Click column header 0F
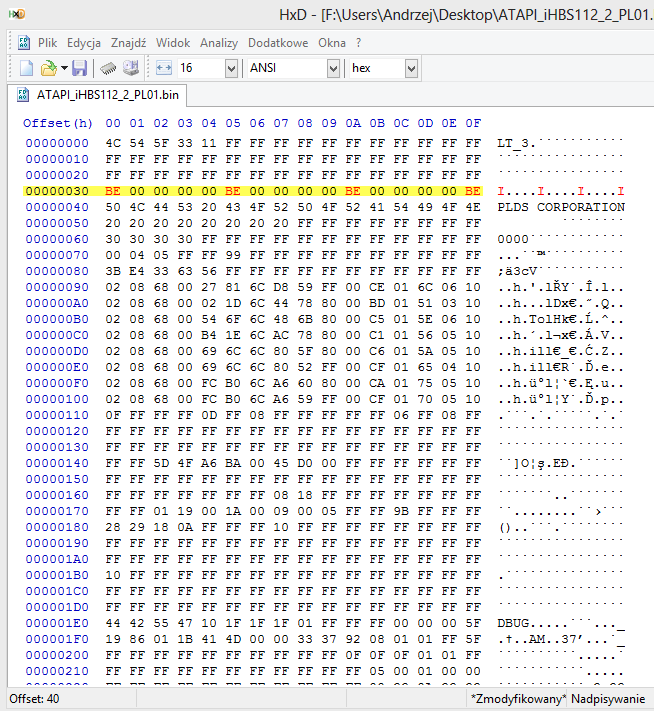Image resolution: width=654 pixels, height=711 pixels. coord(473,123)
